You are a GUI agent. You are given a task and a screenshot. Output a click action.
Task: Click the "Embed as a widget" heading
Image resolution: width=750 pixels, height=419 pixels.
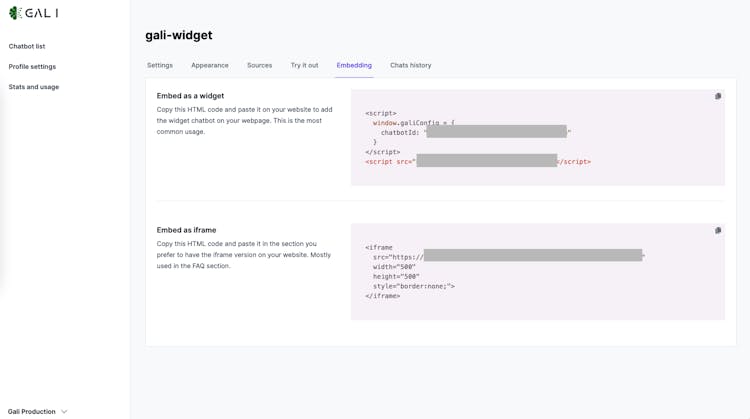pyautogui.click(x=190, y=96)
